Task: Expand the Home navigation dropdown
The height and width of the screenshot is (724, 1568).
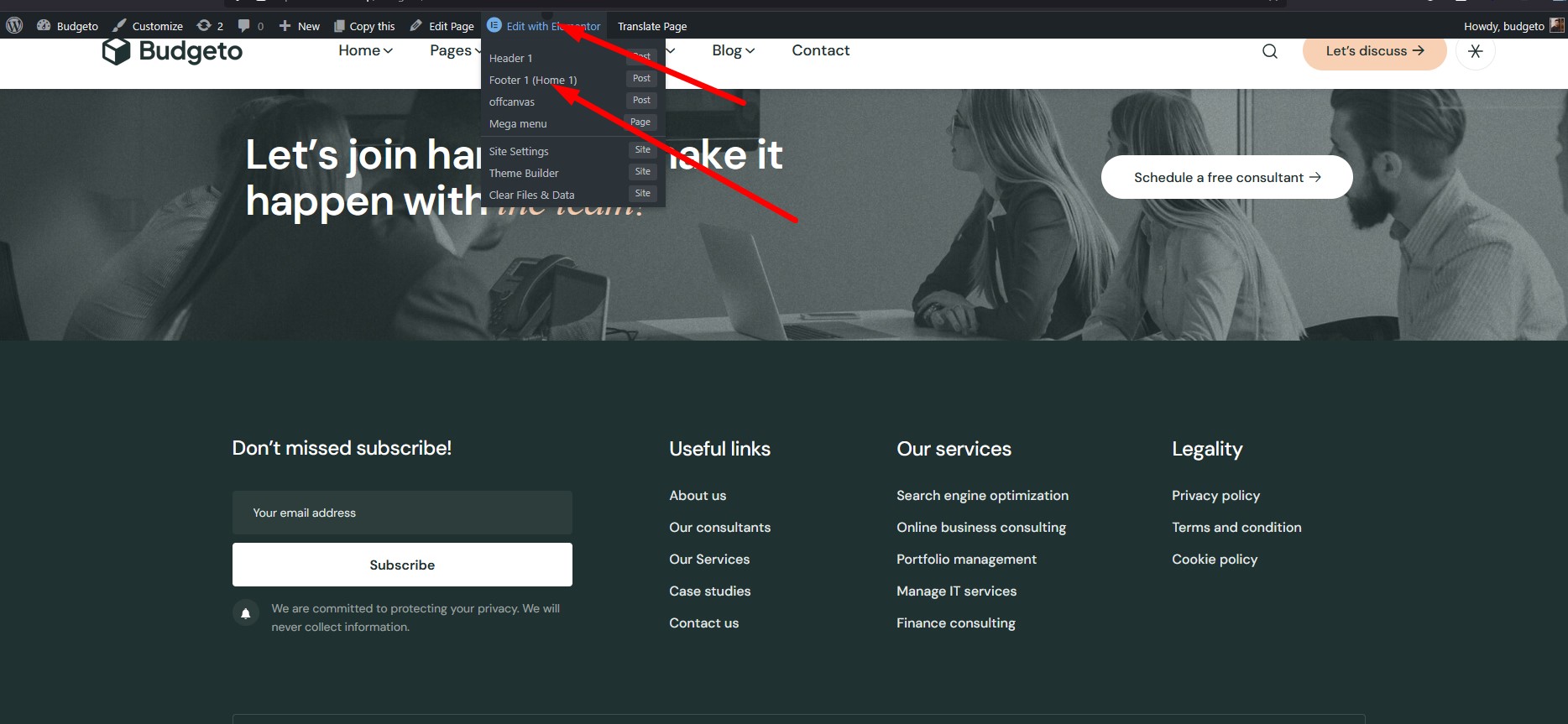Action: coord(365,50)
